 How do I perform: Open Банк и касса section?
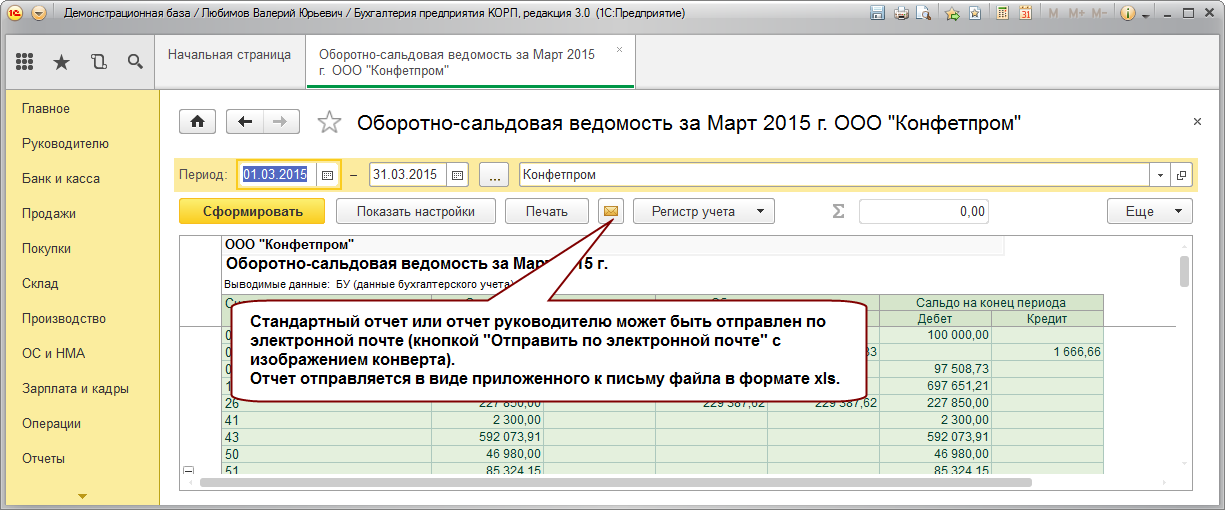(61, 178)
